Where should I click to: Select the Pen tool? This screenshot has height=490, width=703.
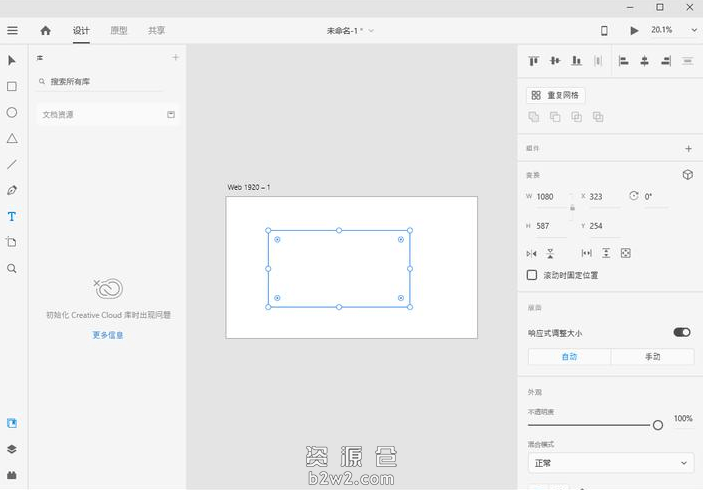12,190
